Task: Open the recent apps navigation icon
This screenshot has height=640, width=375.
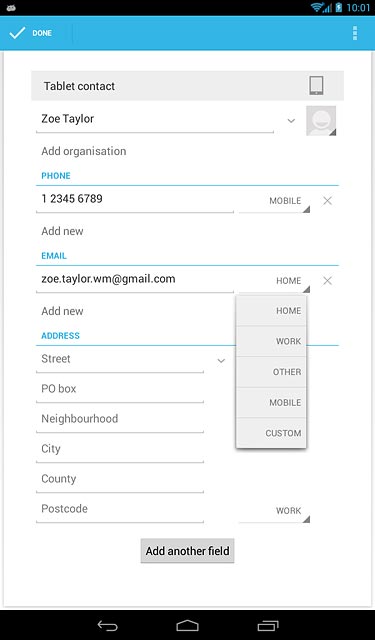Action: click(x=268, y=625)
